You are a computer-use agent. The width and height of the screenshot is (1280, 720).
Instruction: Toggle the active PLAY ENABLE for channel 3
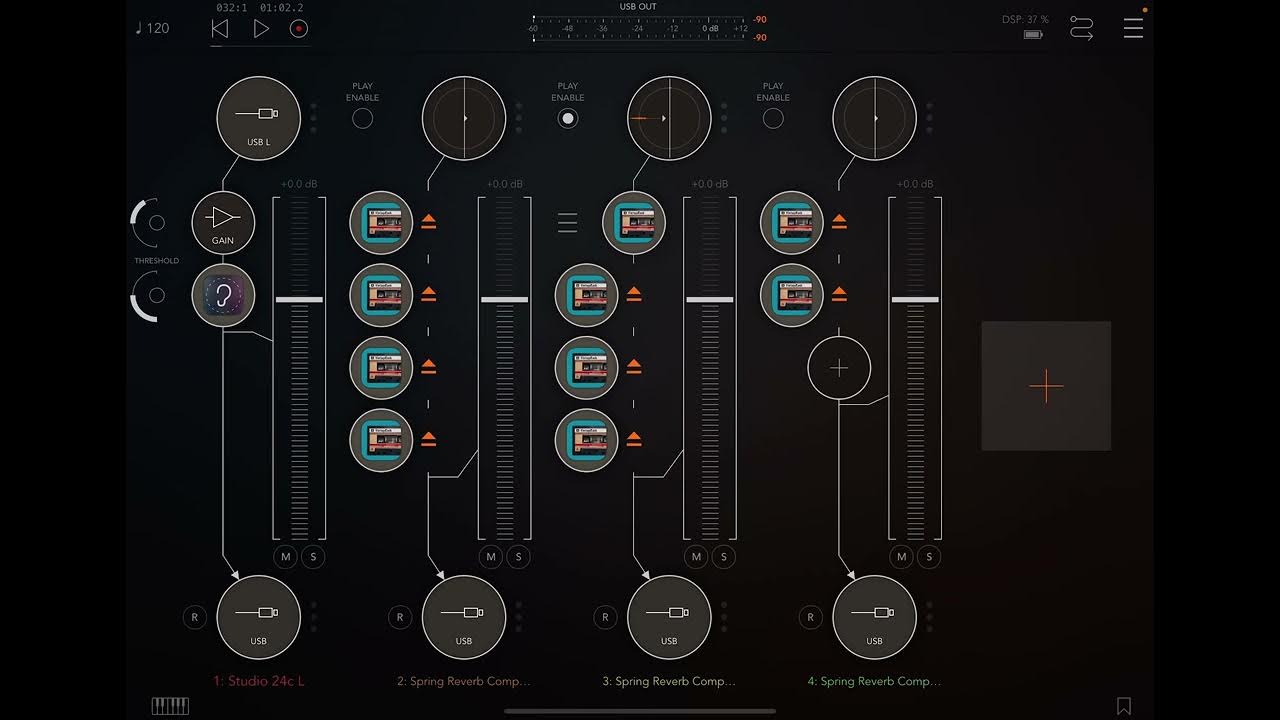tap(568, 119)
